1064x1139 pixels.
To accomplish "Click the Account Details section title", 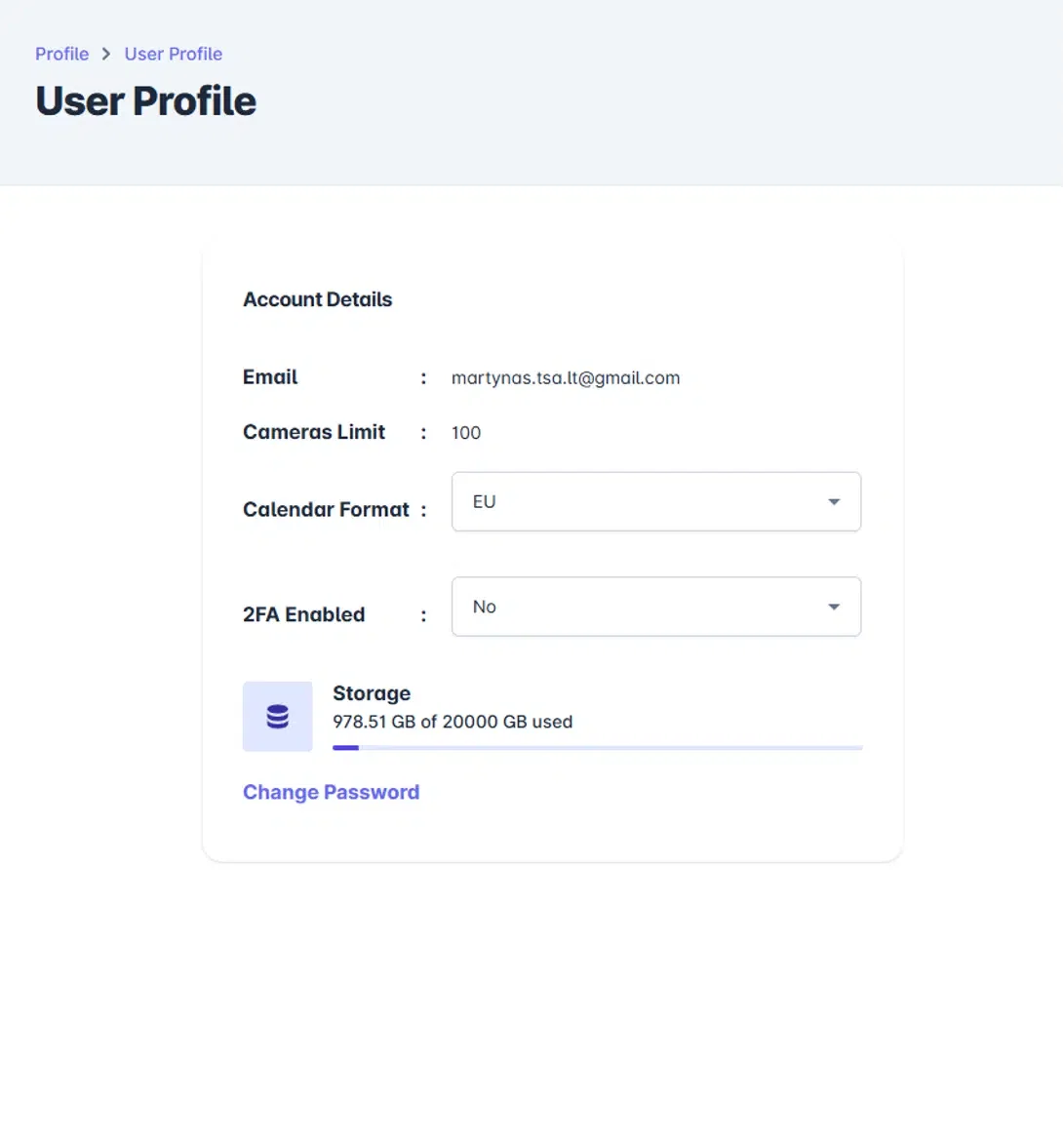I will pos(317,299).
